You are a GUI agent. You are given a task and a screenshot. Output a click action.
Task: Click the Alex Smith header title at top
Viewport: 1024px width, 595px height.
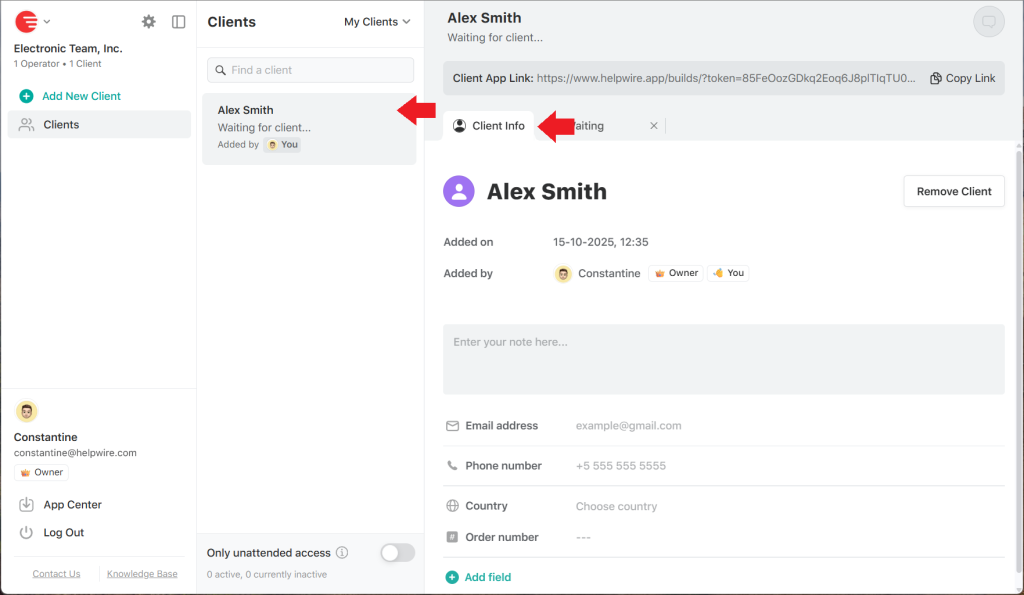click(x=484, y=18)
